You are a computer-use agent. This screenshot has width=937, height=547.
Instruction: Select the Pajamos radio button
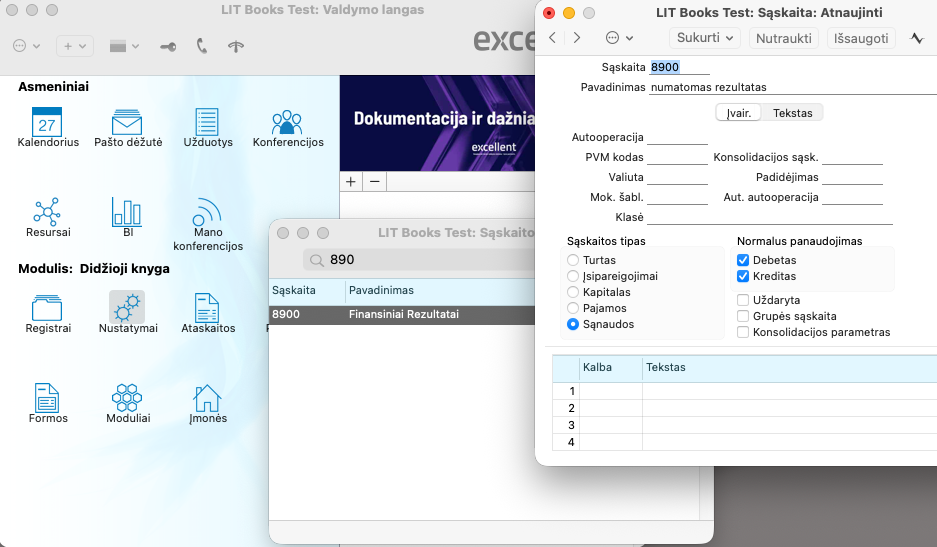[x=573, y=308]
